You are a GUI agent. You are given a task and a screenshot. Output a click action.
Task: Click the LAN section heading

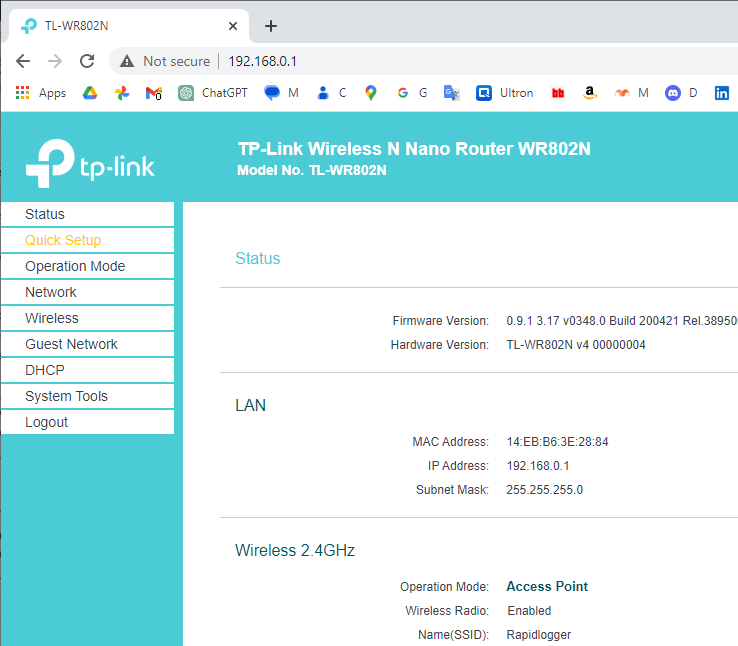tap(250, 406)
